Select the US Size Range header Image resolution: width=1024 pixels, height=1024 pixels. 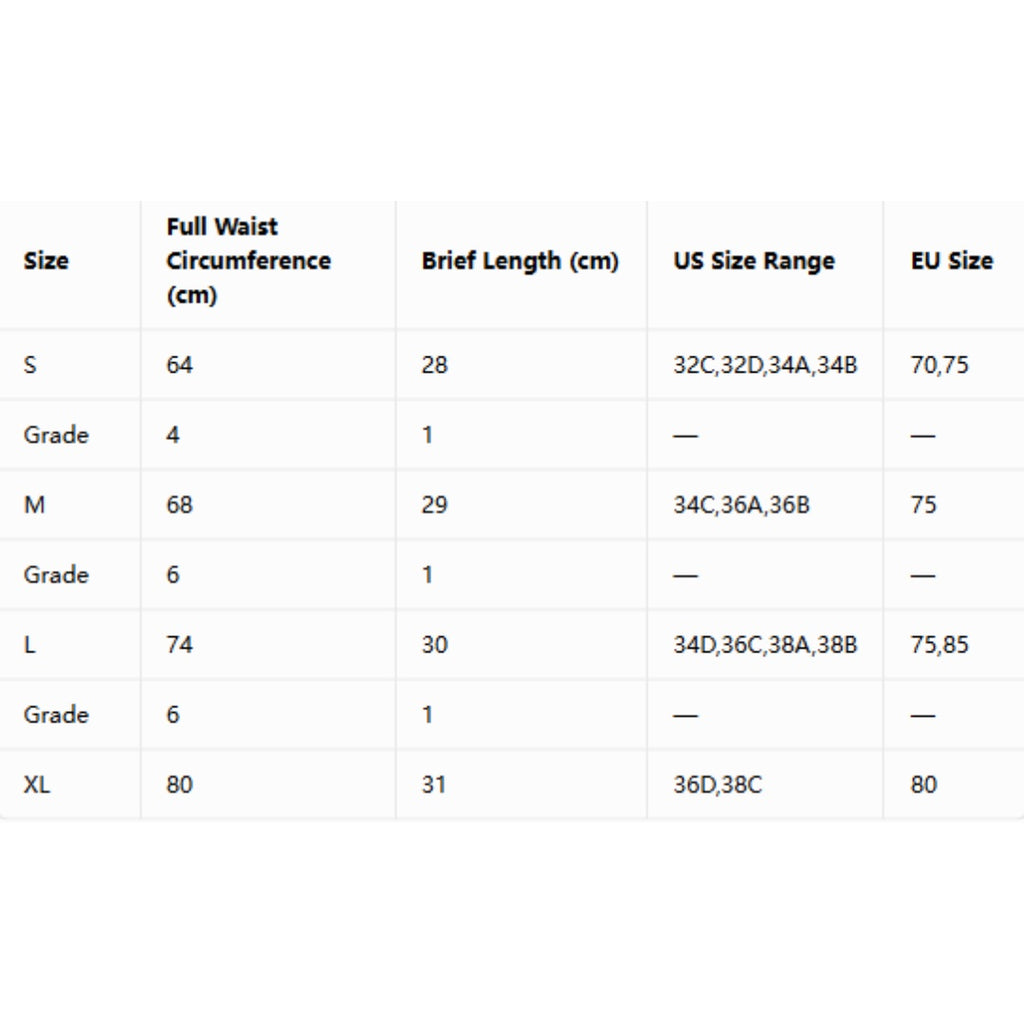point(754,261)
